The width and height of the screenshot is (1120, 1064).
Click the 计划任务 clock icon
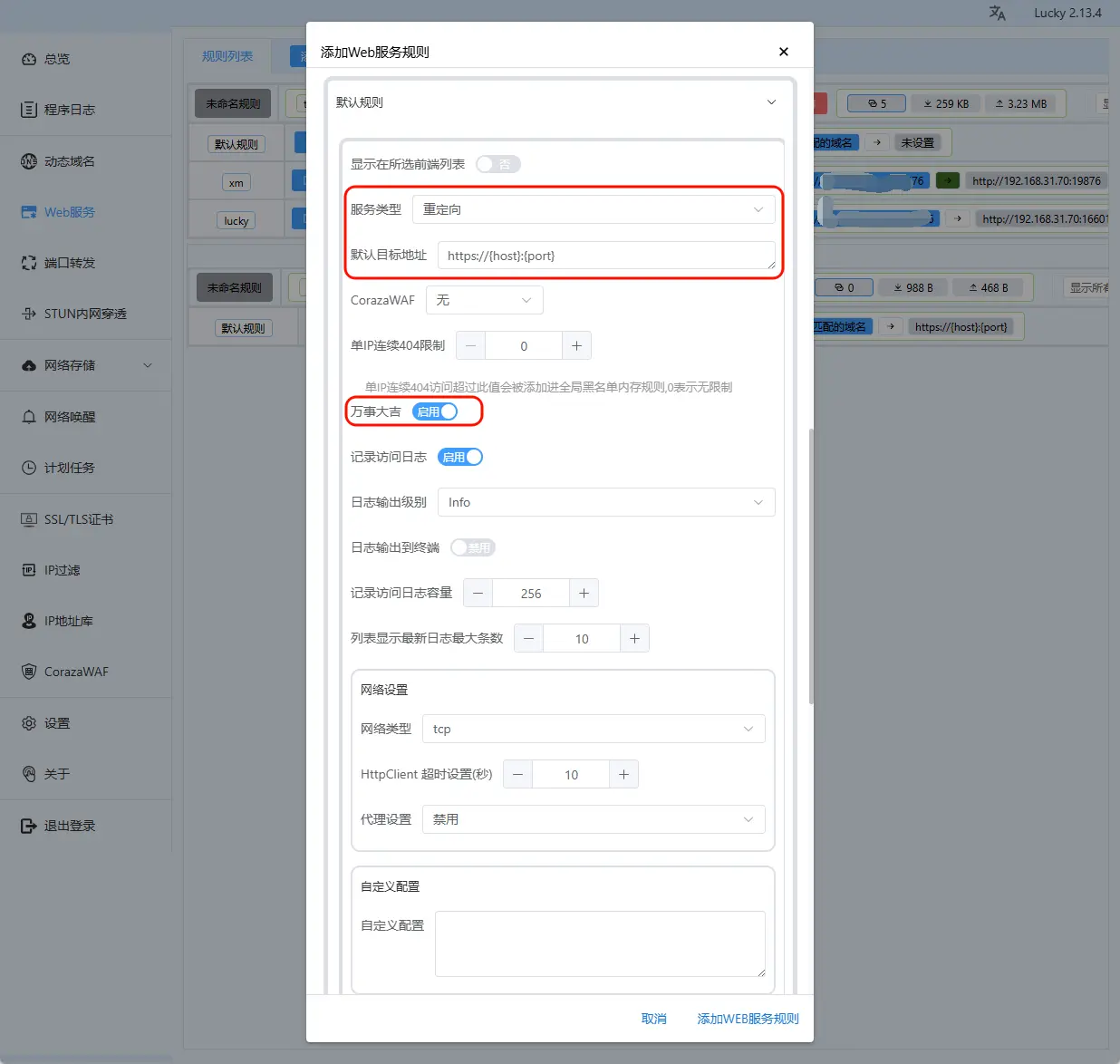click(x=29, y=468)
